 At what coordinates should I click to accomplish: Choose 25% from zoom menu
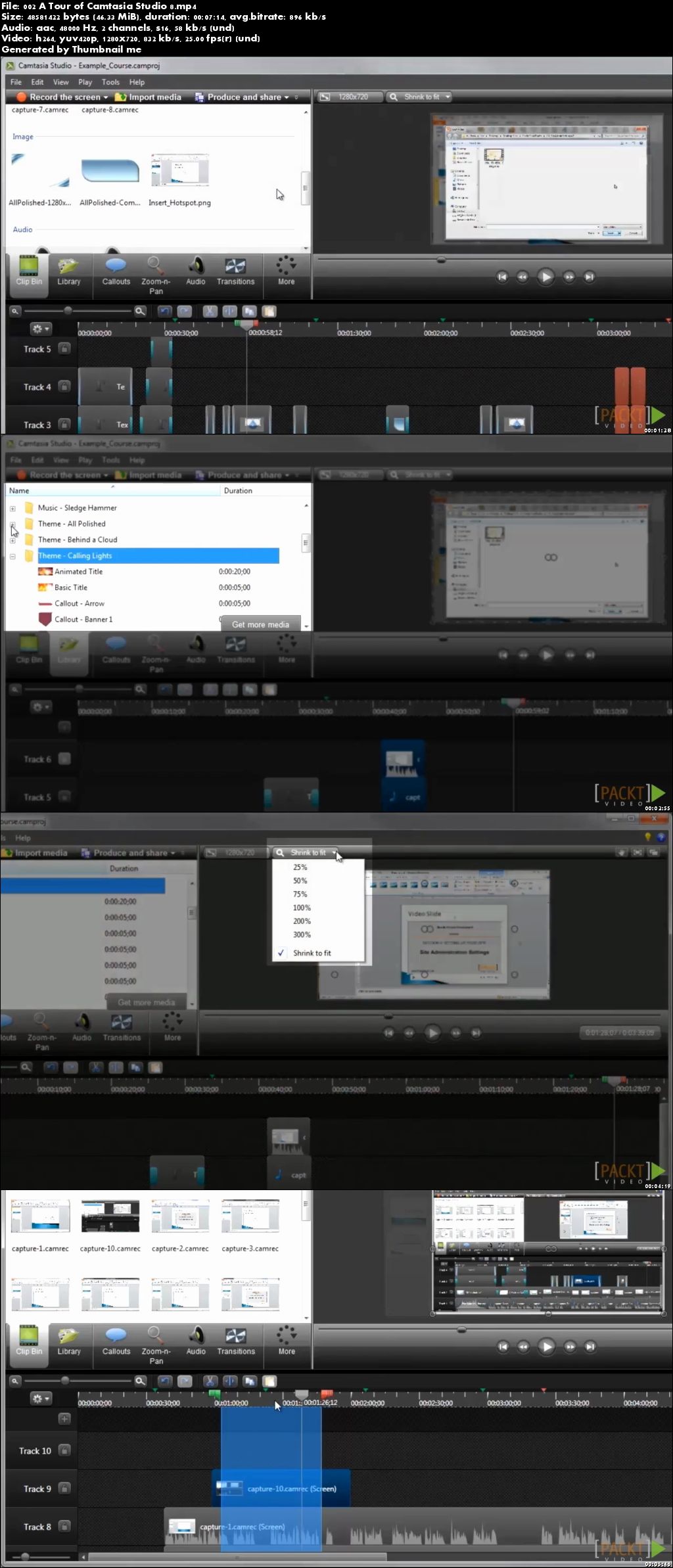click(x=300, y=867)
